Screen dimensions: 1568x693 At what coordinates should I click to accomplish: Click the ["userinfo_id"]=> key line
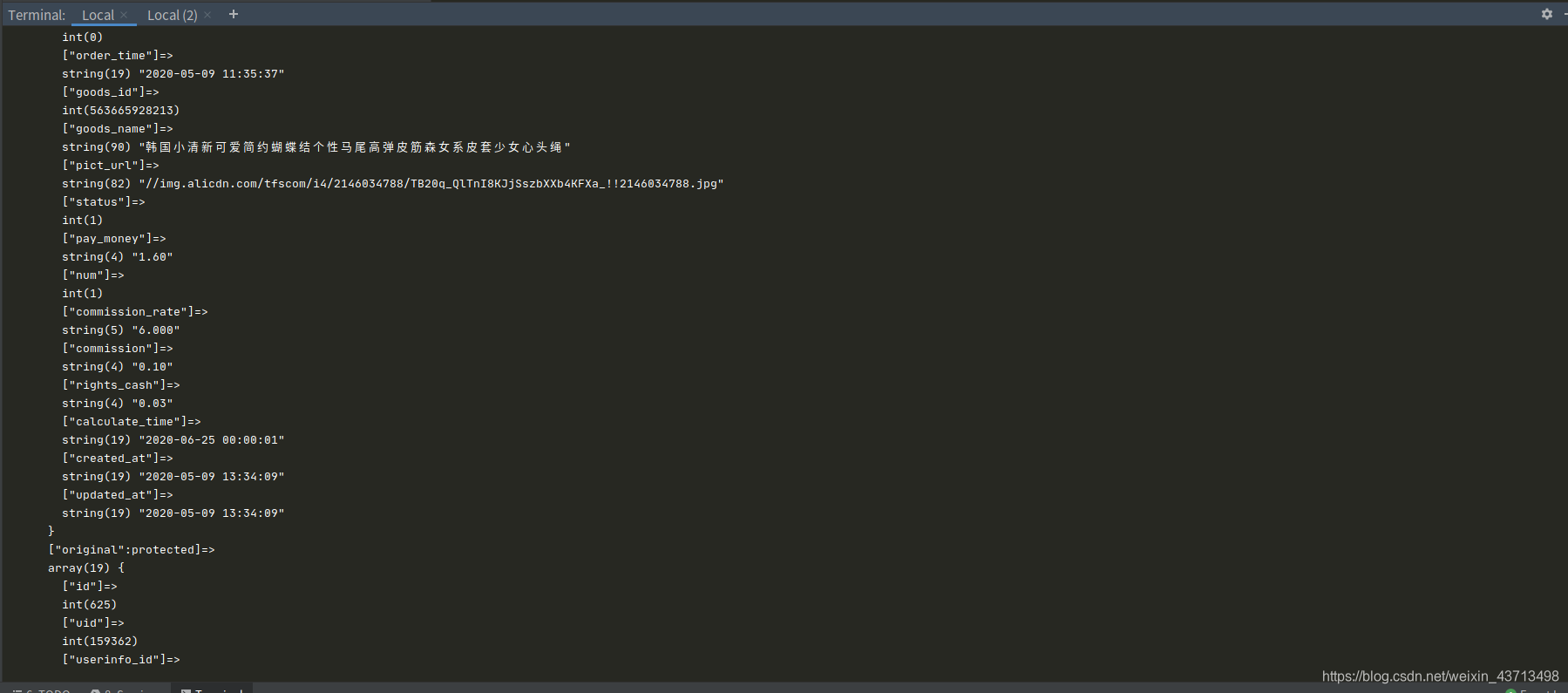121,660
